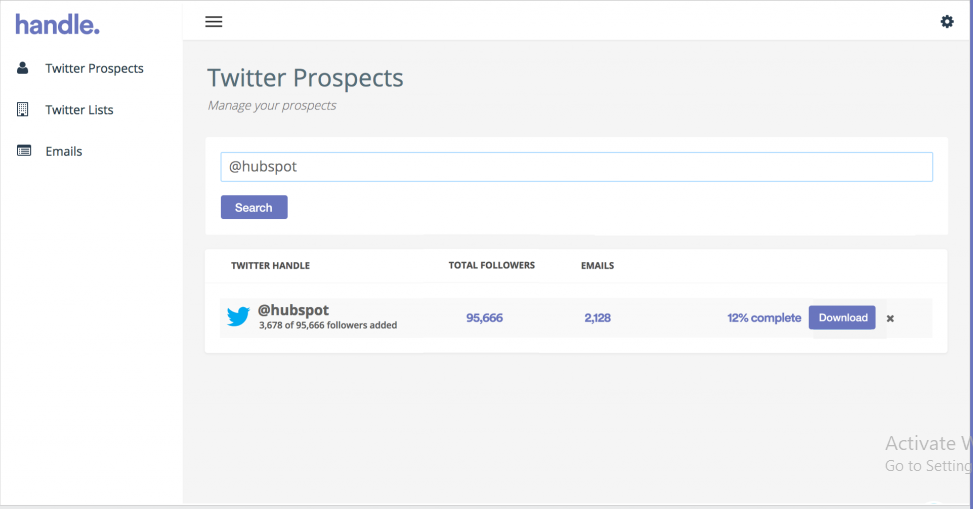
Task: Open Emails in the sidebar
Action: pyautogui.click(x=64, y=151)
